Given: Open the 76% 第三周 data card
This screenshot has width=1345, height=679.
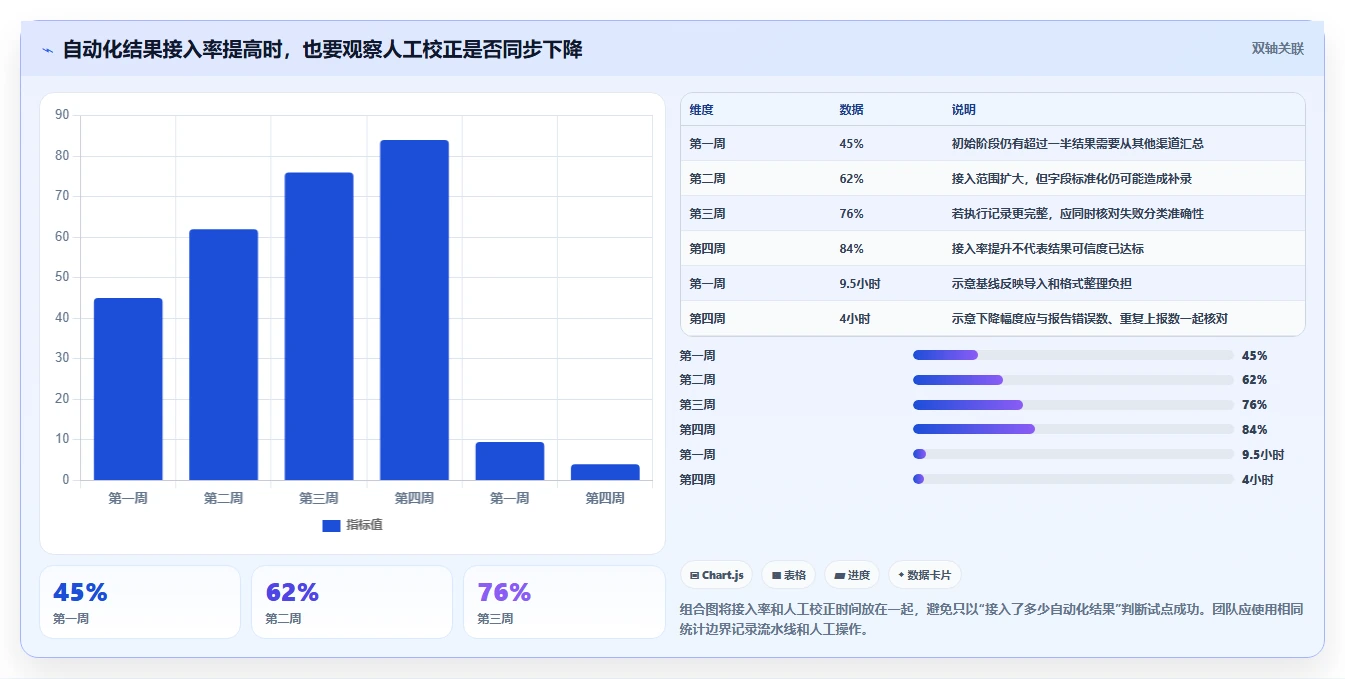Looking at the screenshot, I should [x=565, y=602].
